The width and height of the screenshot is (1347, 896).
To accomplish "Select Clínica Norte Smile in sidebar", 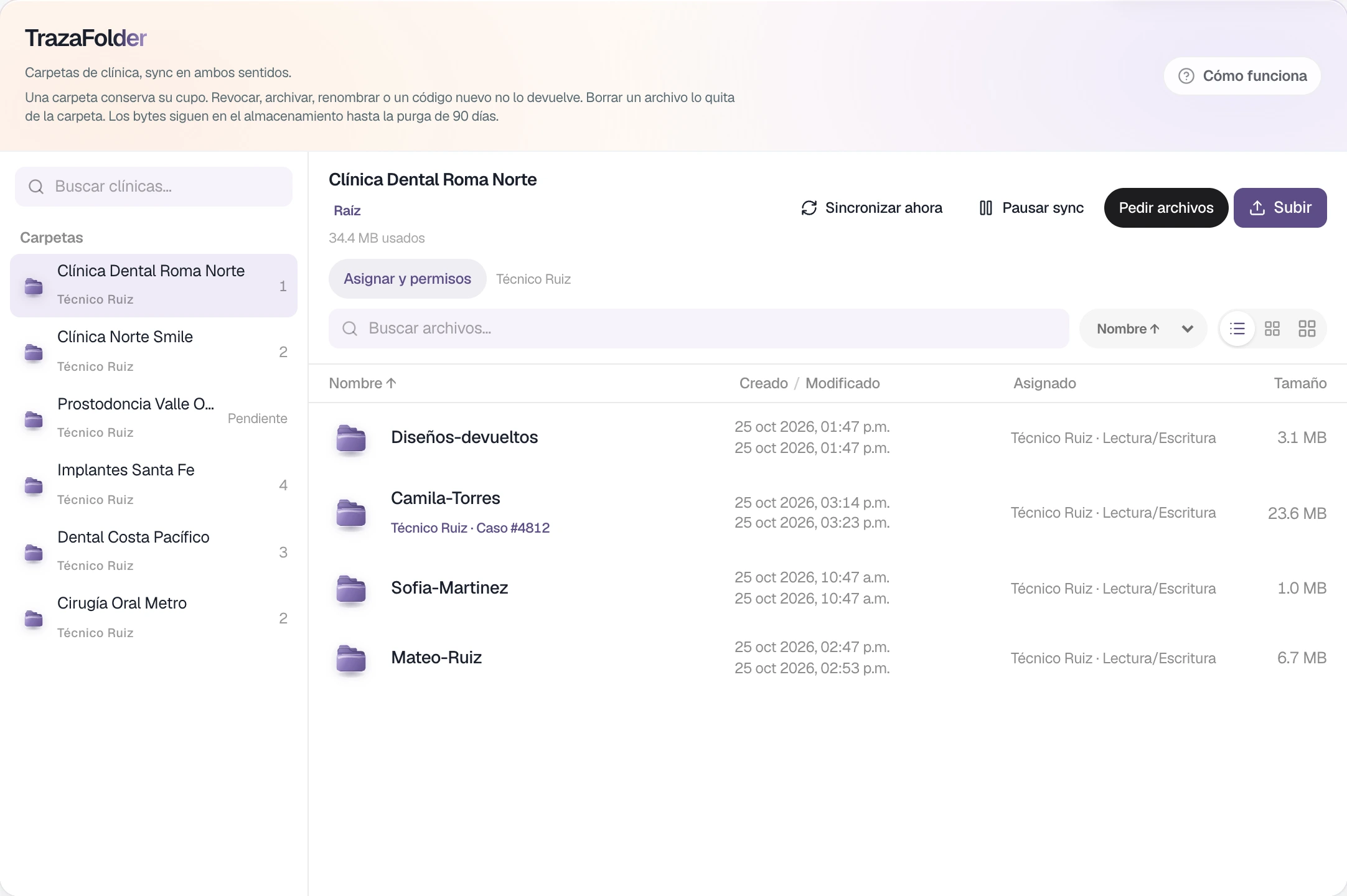I will click(154, 352).
